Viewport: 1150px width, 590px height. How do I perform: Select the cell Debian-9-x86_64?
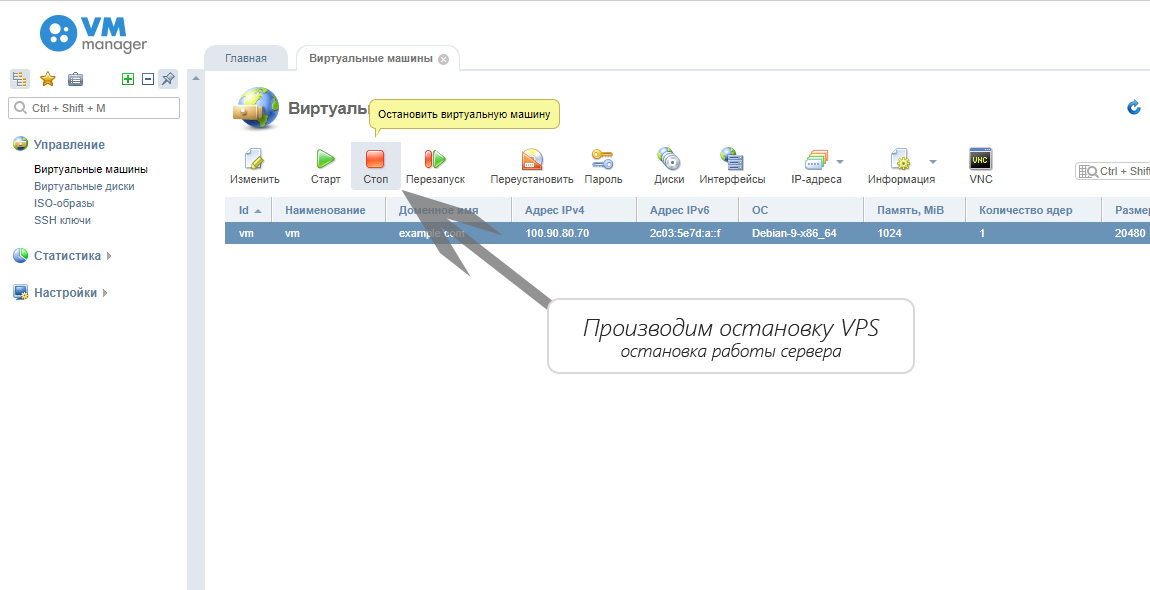[x=794, y=233]
